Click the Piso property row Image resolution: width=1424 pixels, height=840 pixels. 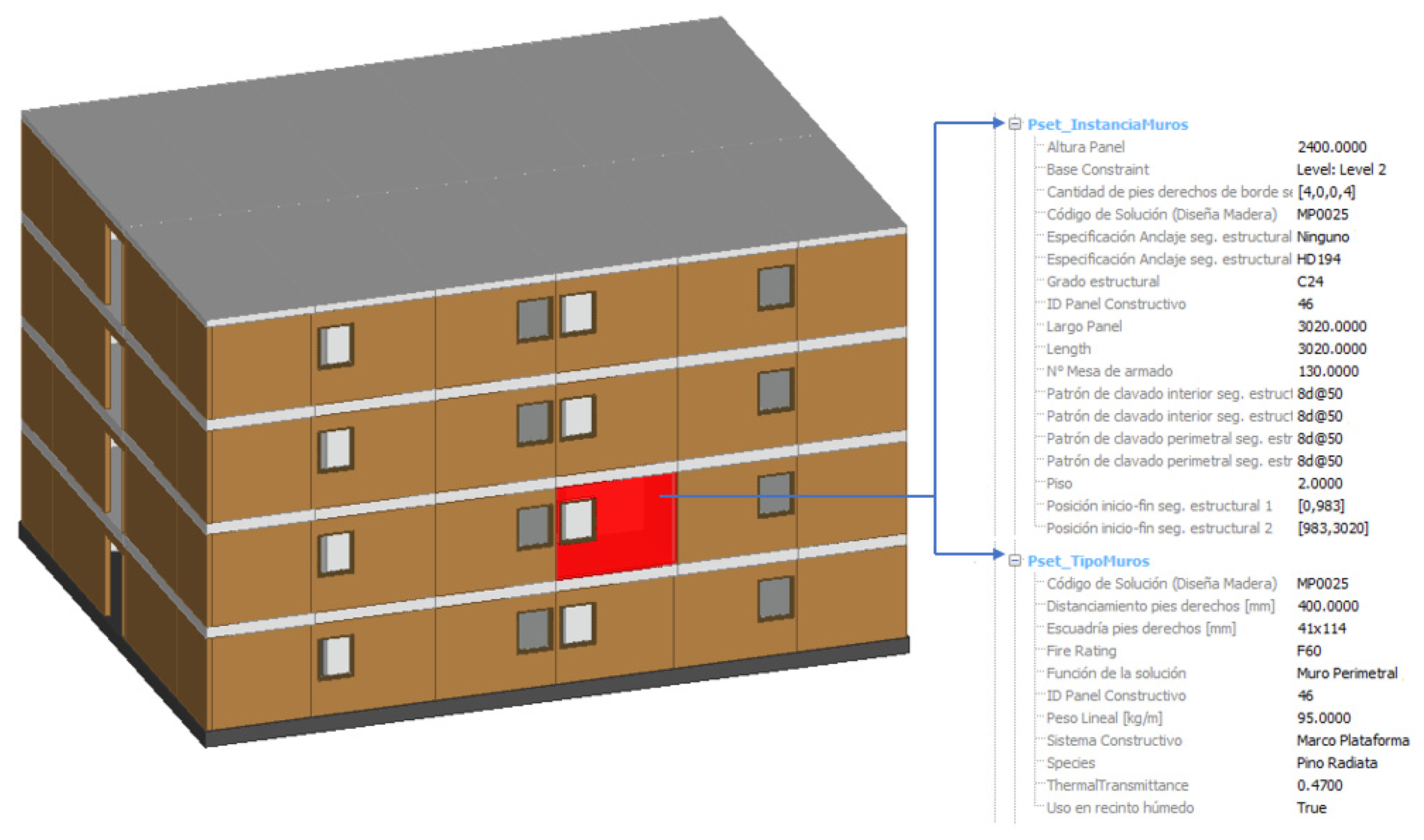pyautogui.click(x=1059, y=483)
